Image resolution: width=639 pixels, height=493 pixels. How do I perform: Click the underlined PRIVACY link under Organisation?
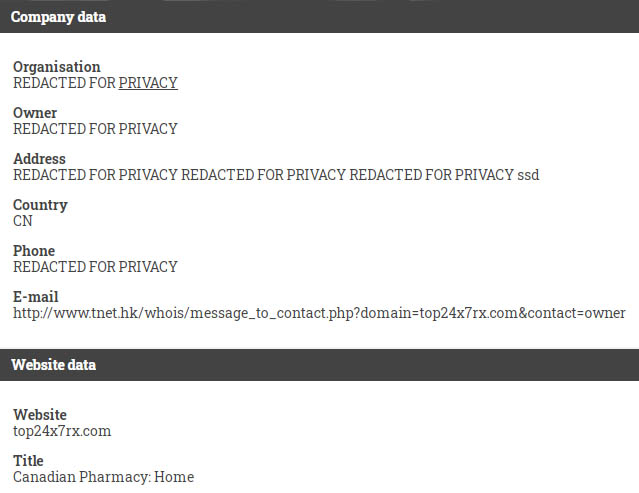[148, 83]
